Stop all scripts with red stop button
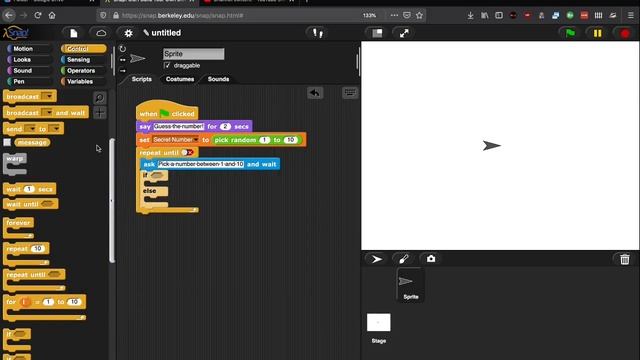This screenshot has height=360, width=640. [625, 33]
